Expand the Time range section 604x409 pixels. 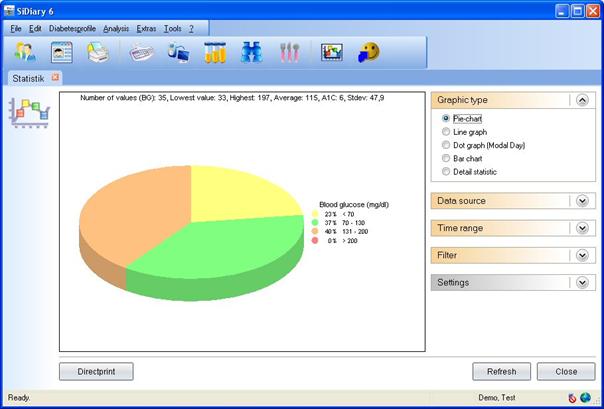(582, 228)
